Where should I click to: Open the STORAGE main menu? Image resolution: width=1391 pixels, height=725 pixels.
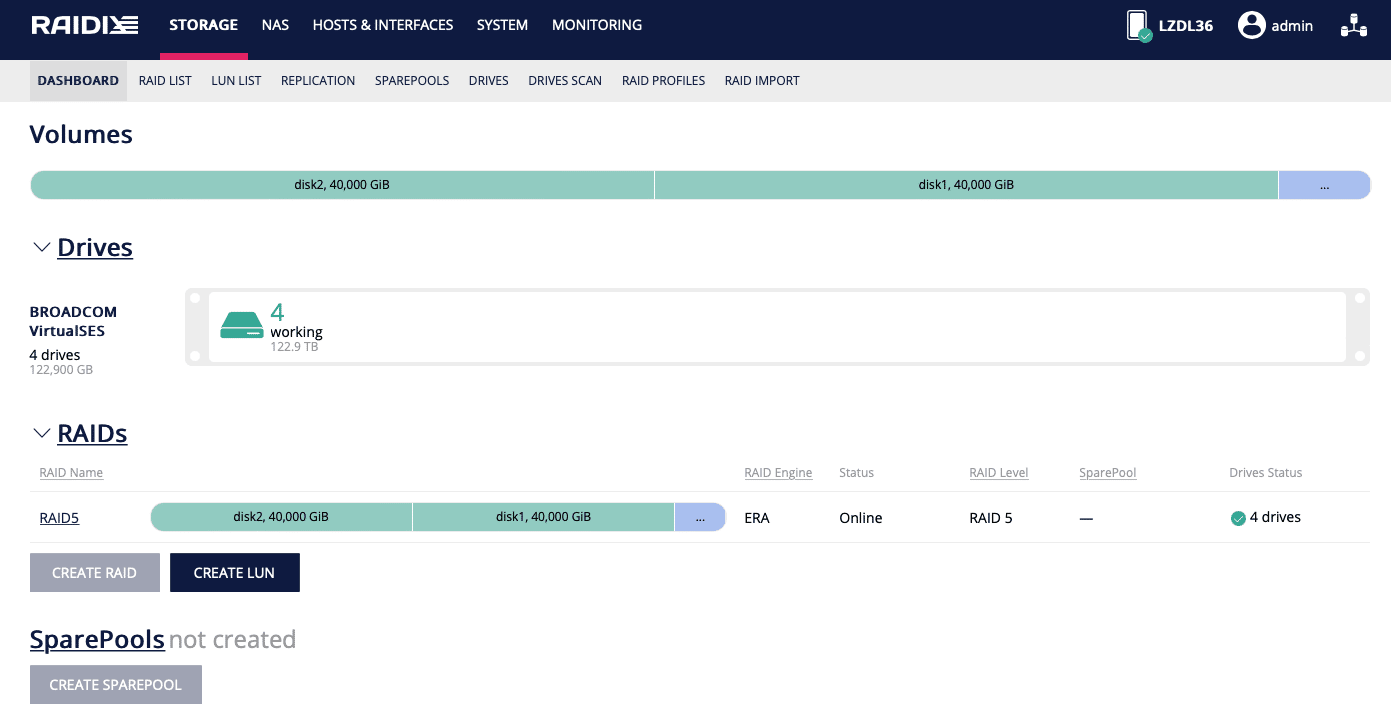(x=203, y=26)
